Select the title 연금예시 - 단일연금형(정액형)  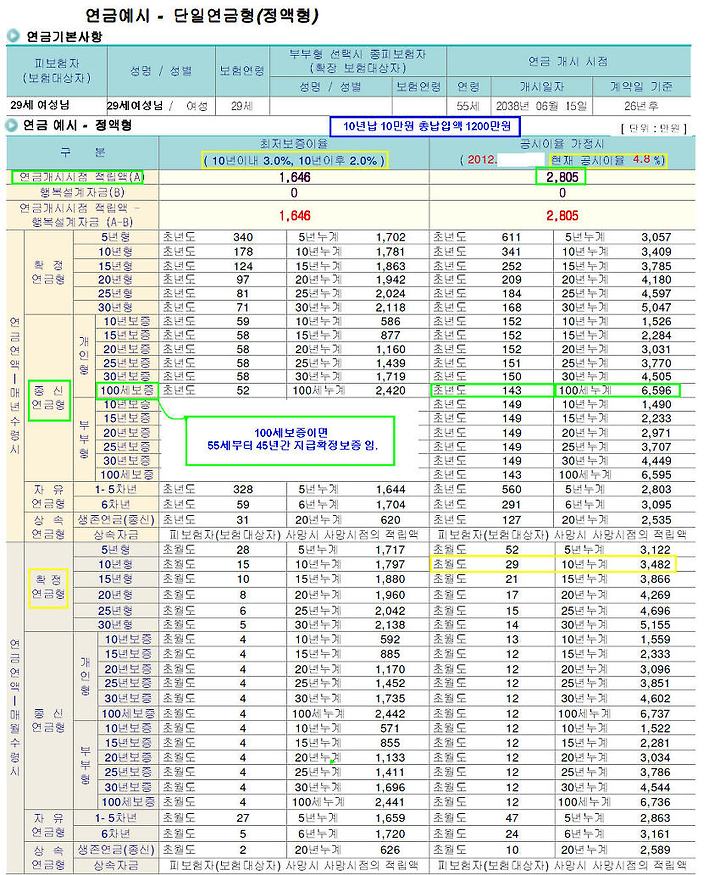tap(201, 15)
